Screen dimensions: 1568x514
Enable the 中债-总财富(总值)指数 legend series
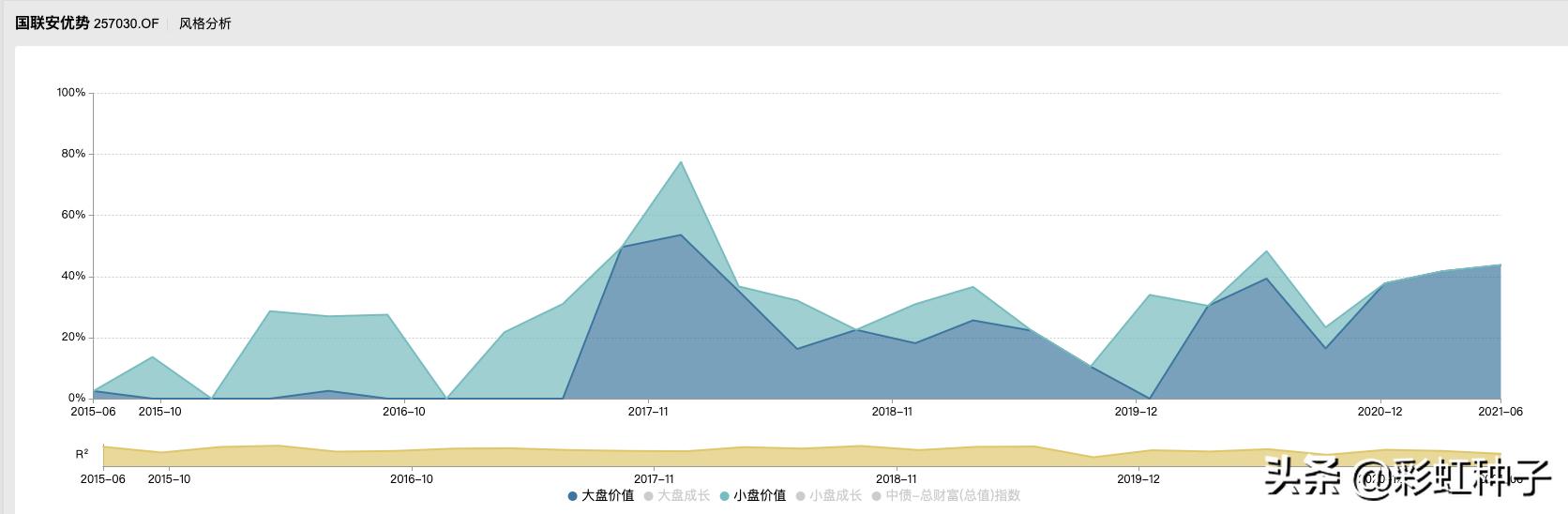click(x=946, y=495)
